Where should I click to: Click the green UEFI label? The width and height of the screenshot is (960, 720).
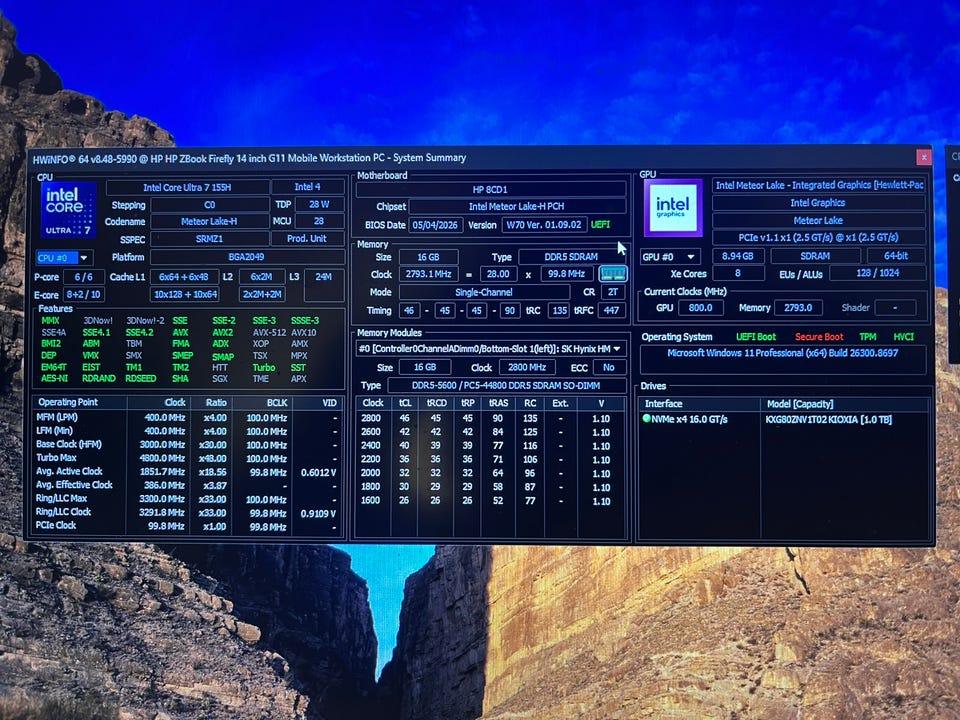(600, 225)
